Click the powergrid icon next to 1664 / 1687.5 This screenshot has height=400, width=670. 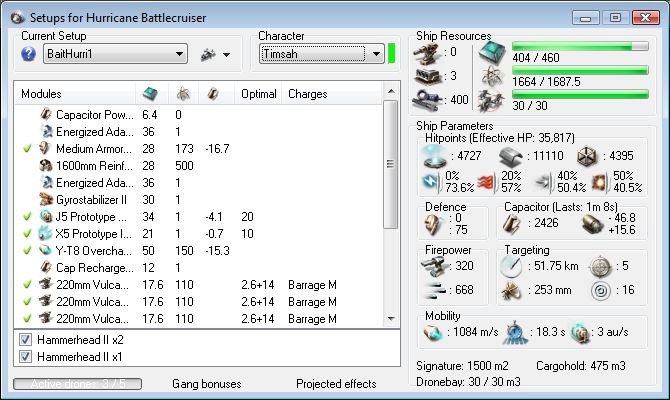[x=492, y=77]
